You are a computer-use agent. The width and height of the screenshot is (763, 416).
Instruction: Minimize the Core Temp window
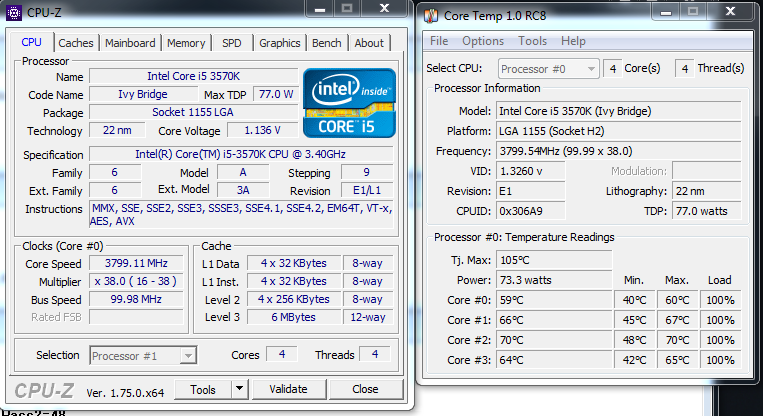click(666, 12)
